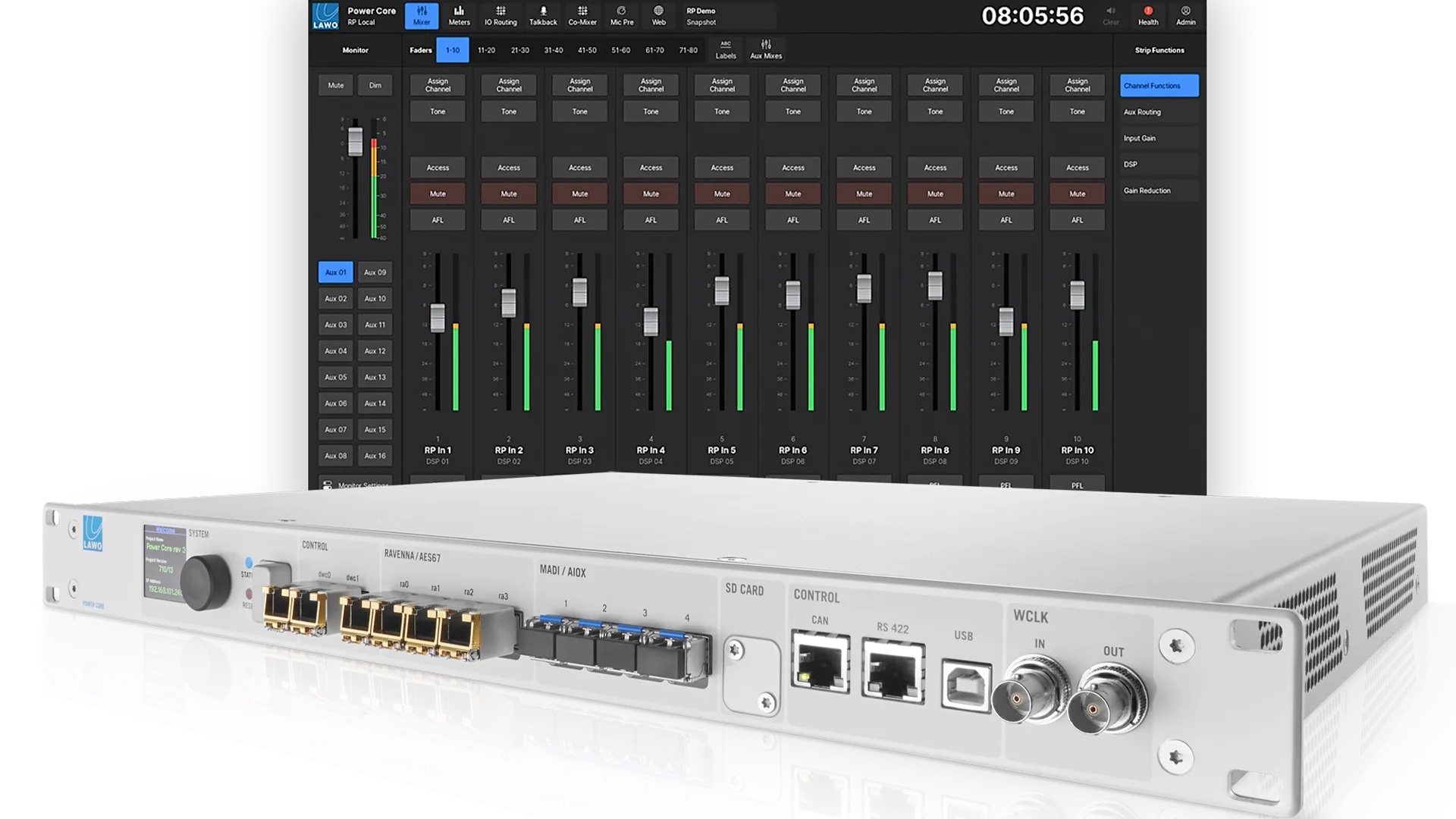Screen dimensions: 1456x819
Task: Select DSP strip function
Action: coord(1159,165)
